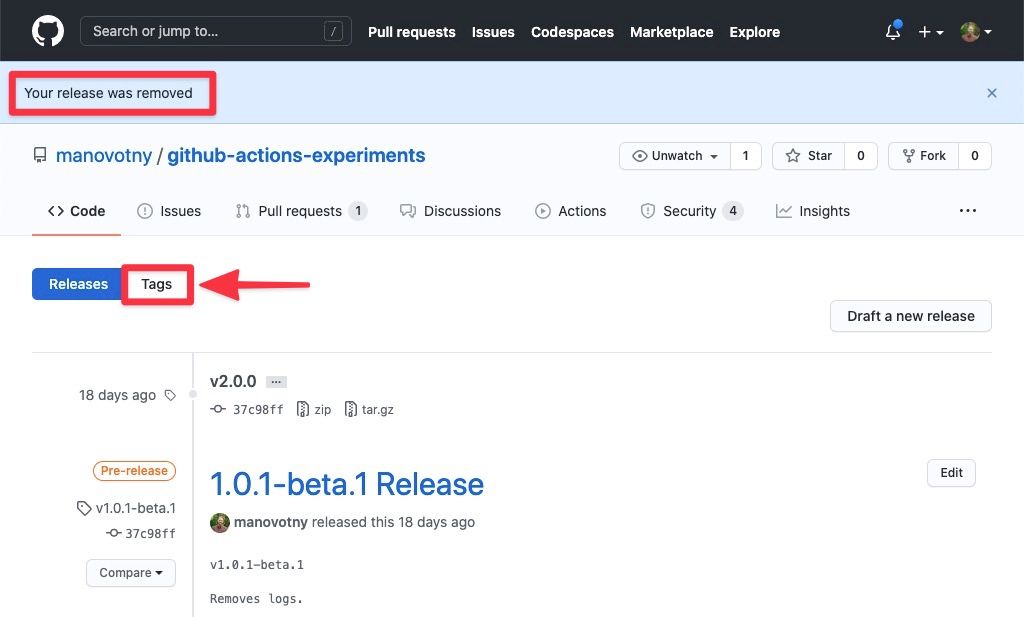Open the plus create-new dropdown
The image size is (1024, 617).
pos(931,31)
